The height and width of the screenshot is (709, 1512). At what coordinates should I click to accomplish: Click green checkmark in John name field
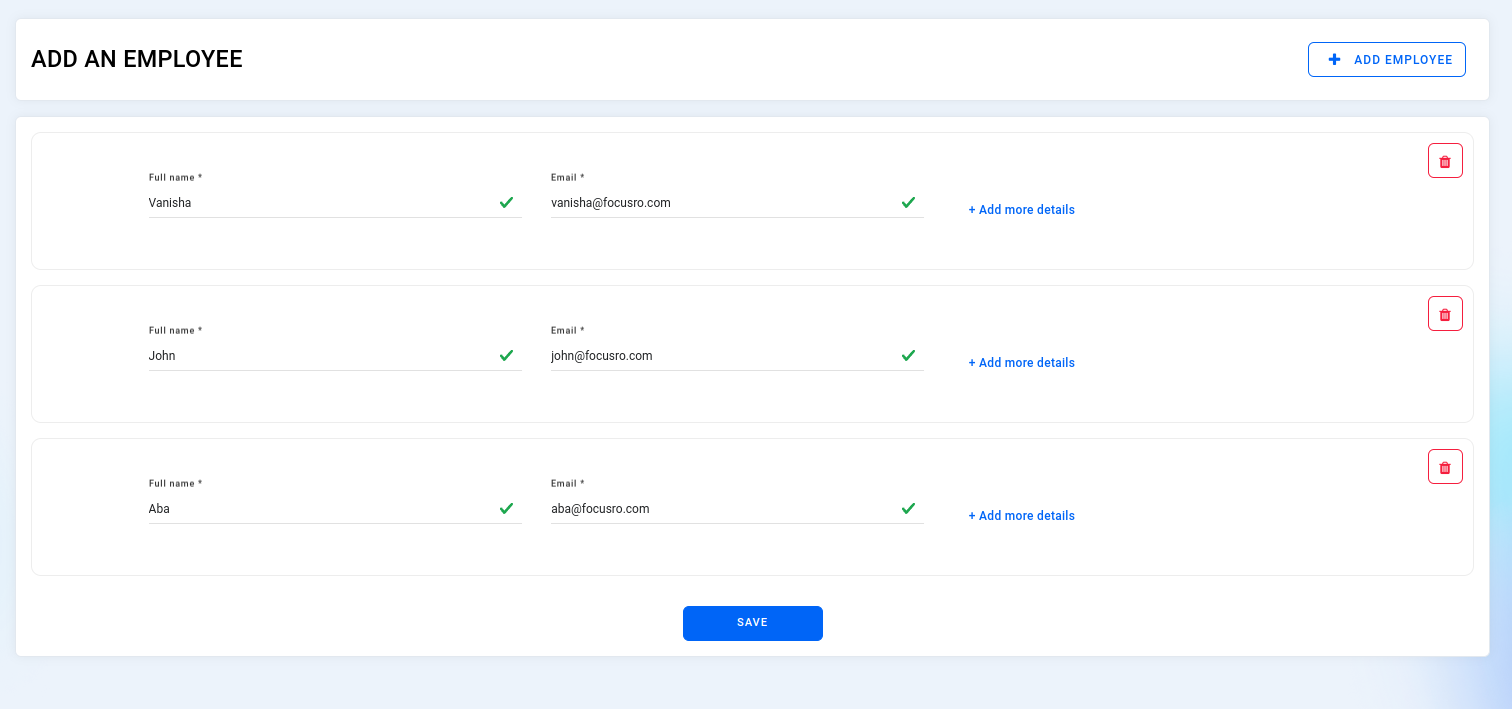(x=506, y=355)
